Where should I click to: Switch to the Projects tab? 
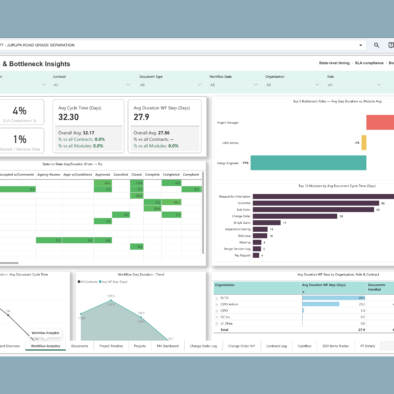coord(140,346)
